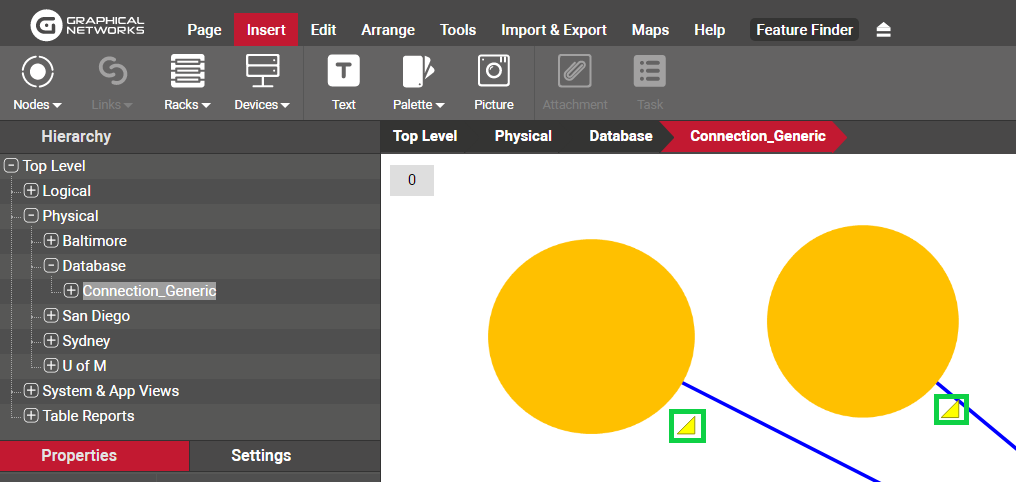Click yellow triangle marker near left circle

point(686,426)
